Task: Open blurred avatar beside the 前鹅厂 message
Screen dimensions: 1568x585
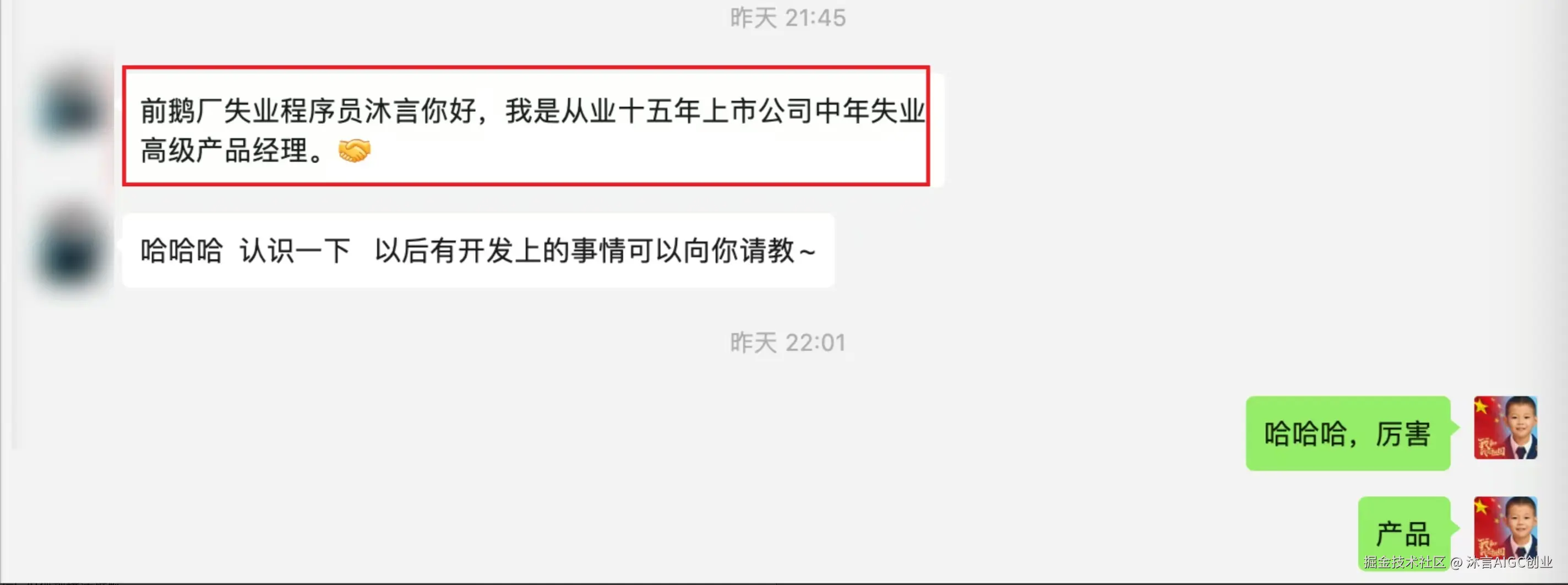Action: (x=72, y=109)
